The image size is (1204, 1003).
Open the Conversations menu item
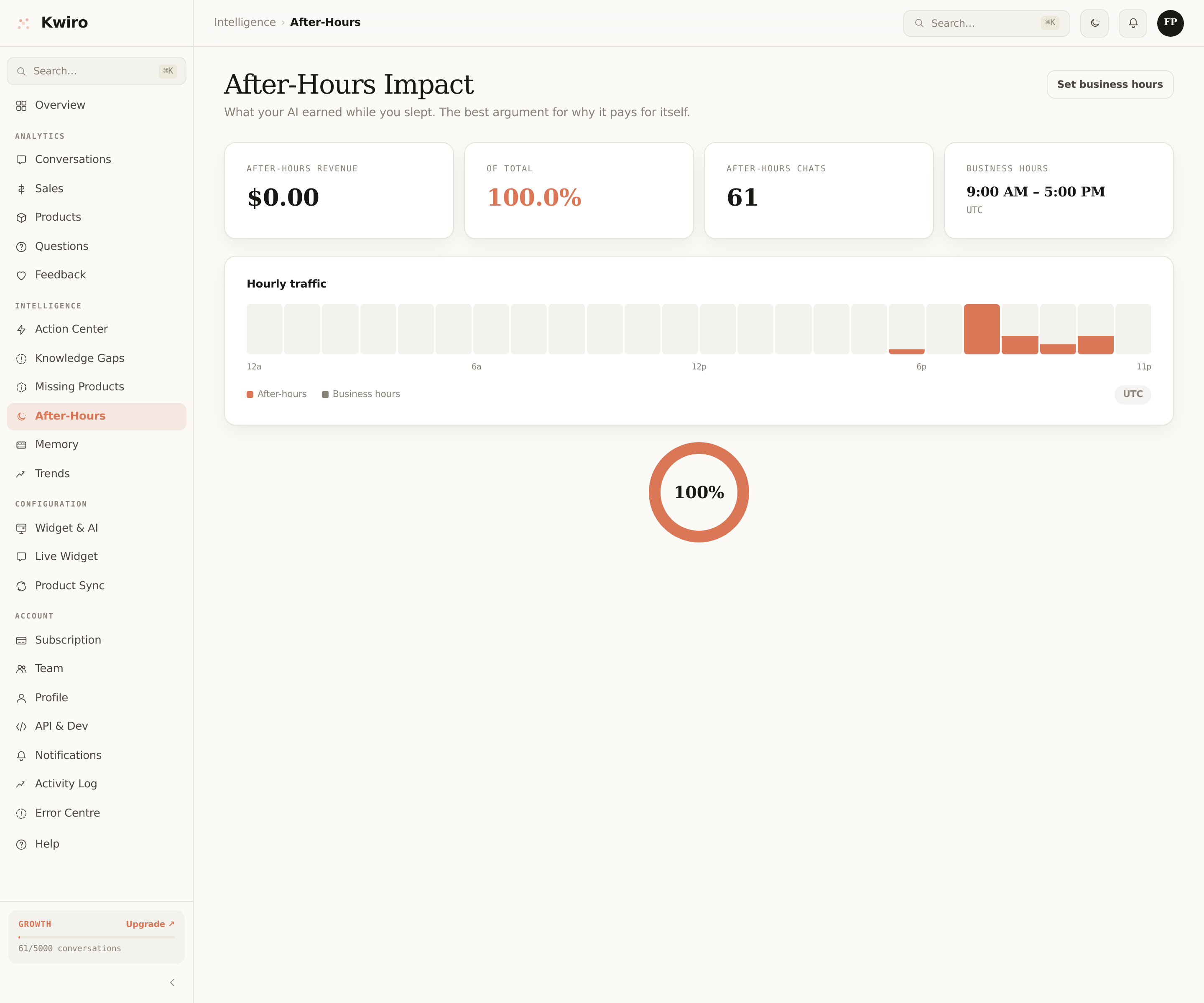(x=96, y=159)
